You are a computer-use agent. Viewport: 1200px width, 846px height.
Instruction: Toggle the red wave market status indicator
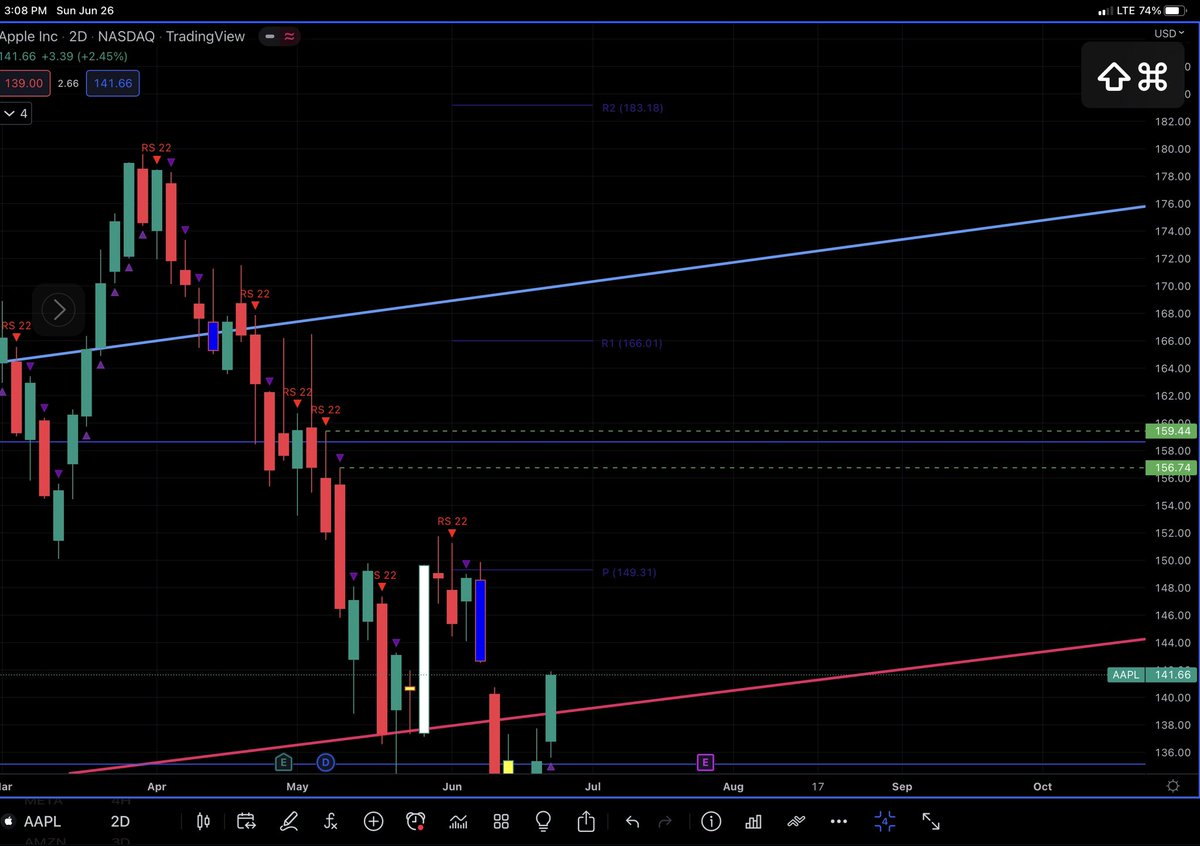point(291,37)
